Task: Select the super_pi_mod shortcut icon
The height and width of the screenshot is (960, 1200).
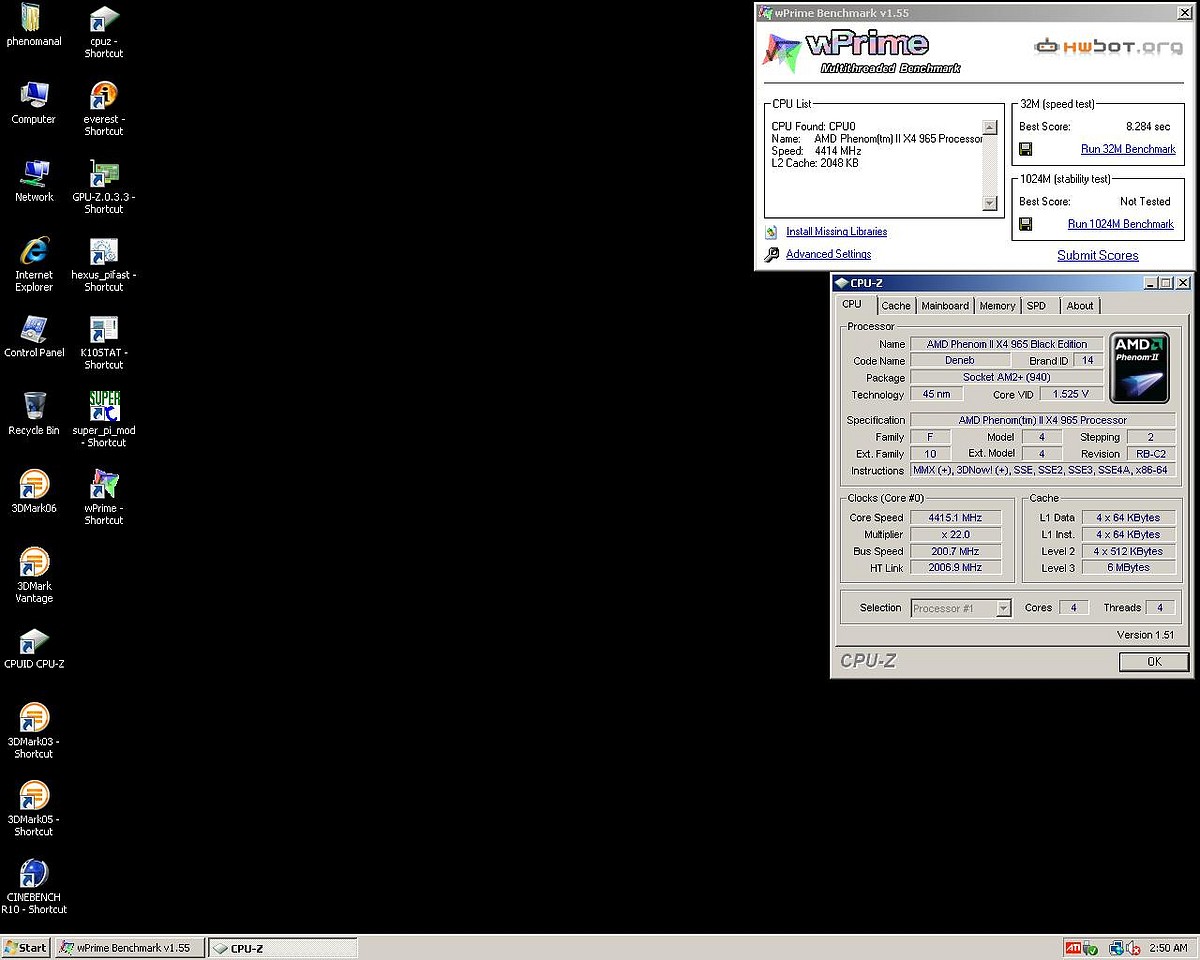Action: click(x=104, y=406)
